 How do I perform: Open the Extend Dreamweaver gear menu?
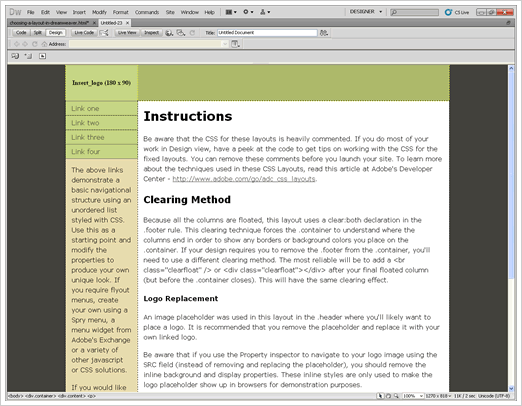tap(248, 12)
